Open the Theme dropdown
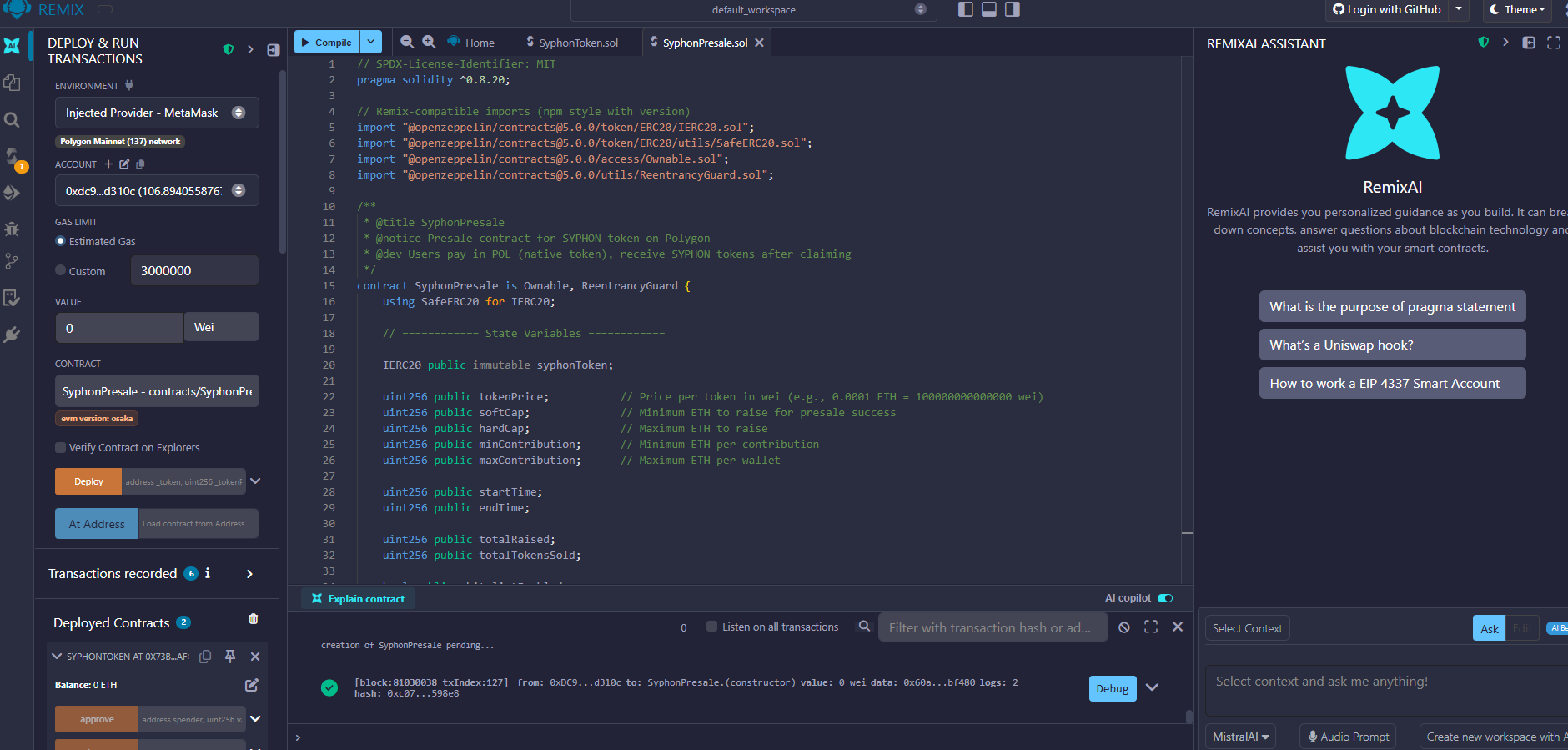 click(1518, 10)
